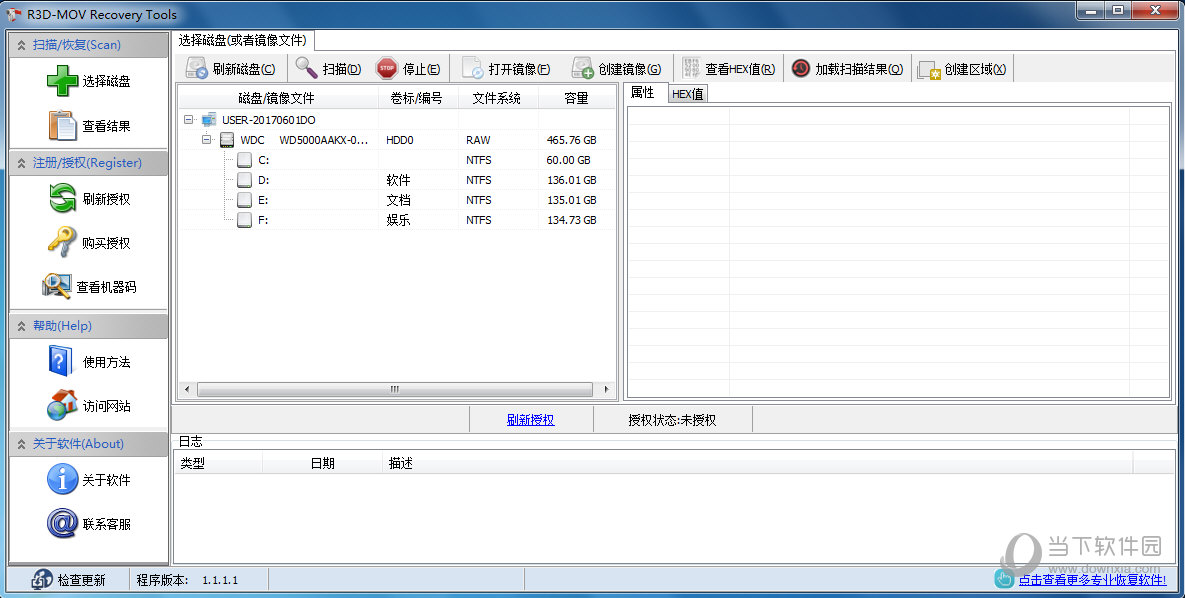
Task: Check the C: partition checkbox
Action: tap(244, 160)
